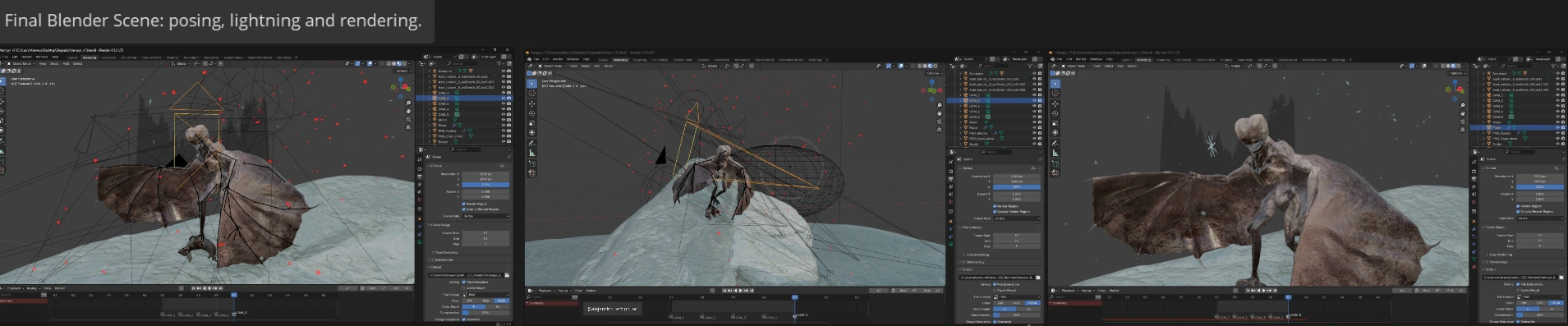Select the Measure tool in right Blender window

coord(1055,153)
